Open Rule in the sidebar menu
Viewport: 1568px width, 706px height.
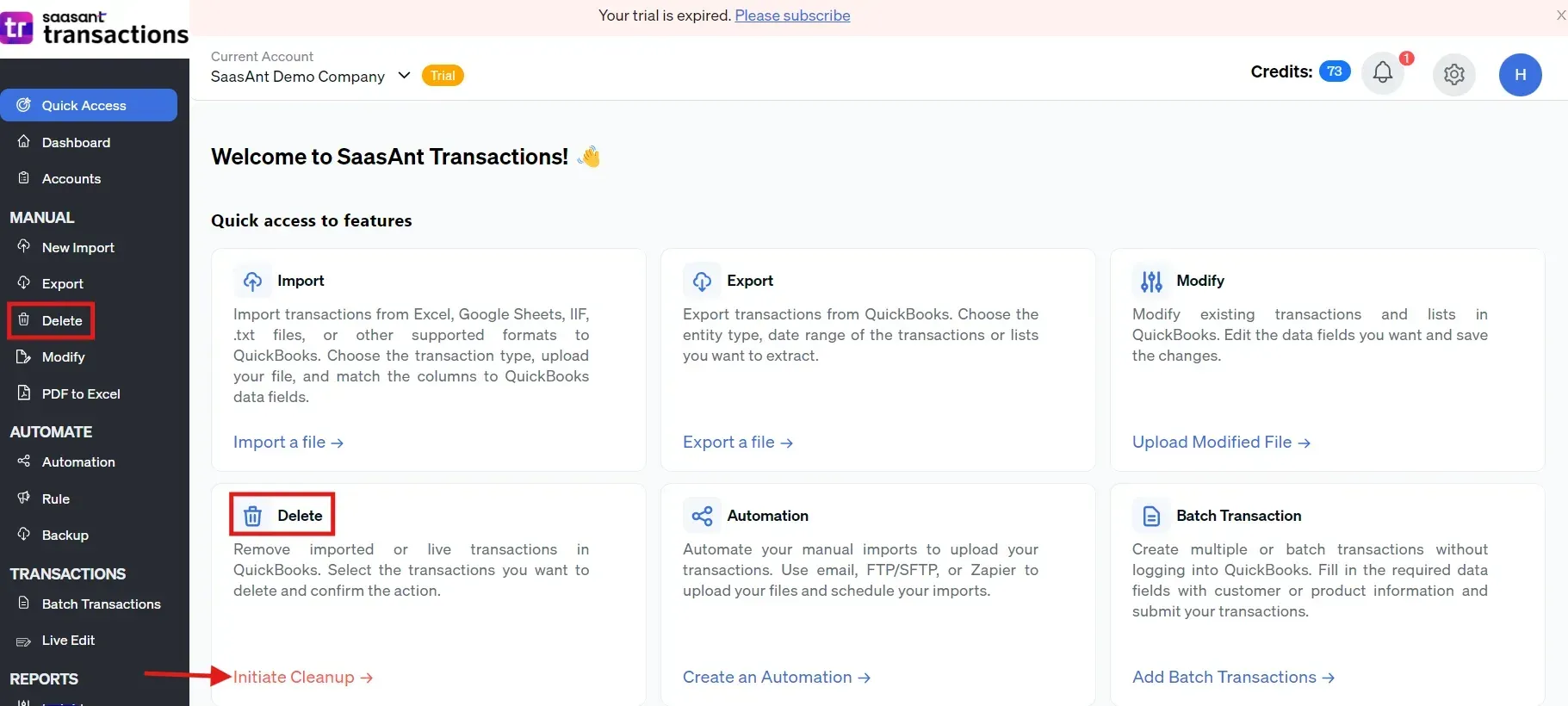[x=56, y=499]
